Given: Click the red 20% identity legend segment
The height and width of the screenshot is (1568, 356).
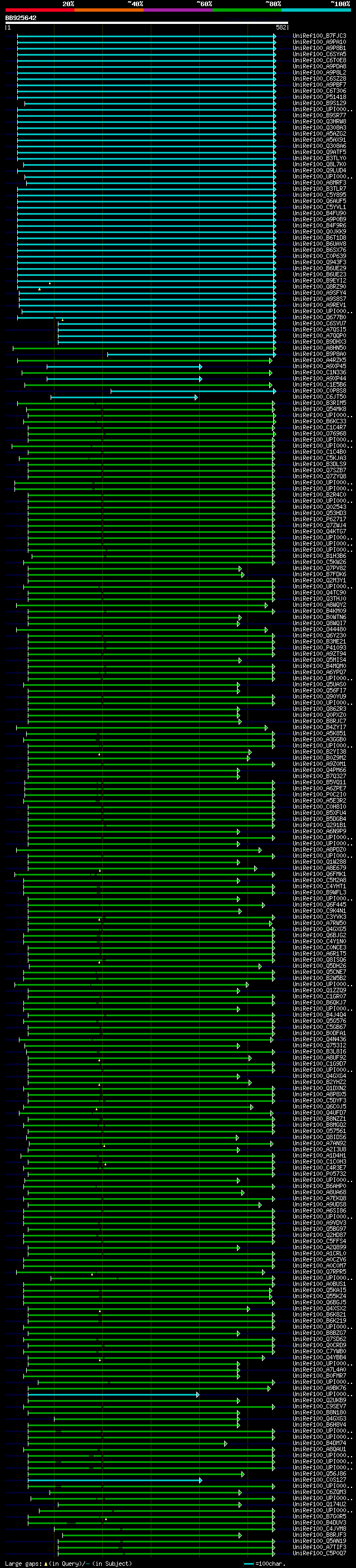Looking at the screenshot, I should [39, 10].
